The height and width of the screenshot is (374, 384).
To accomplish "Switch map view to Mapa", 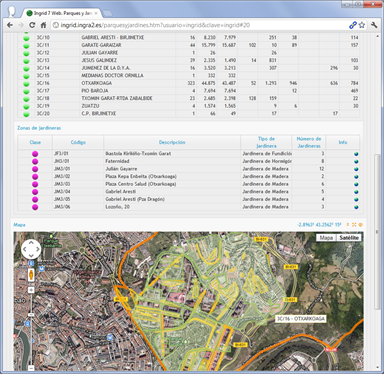I will [x=326, y=238].
